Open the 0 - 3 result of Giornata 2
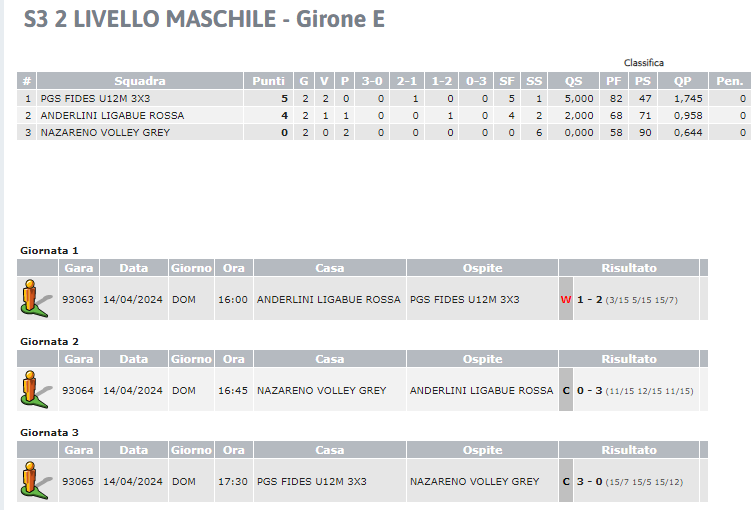Viewport: 752px width, 510px height. tap(589, 391)
